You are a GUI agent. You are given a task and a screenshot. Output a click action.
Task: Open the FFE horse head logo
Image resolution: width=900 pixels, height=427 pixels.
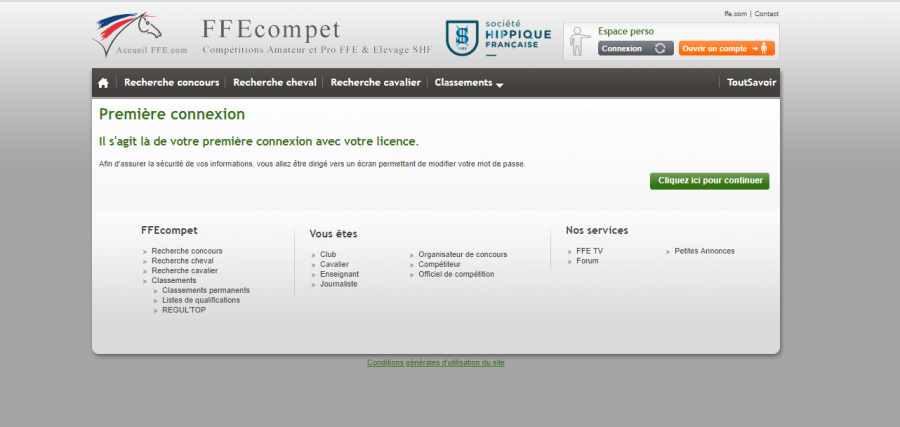click(127, 34)
